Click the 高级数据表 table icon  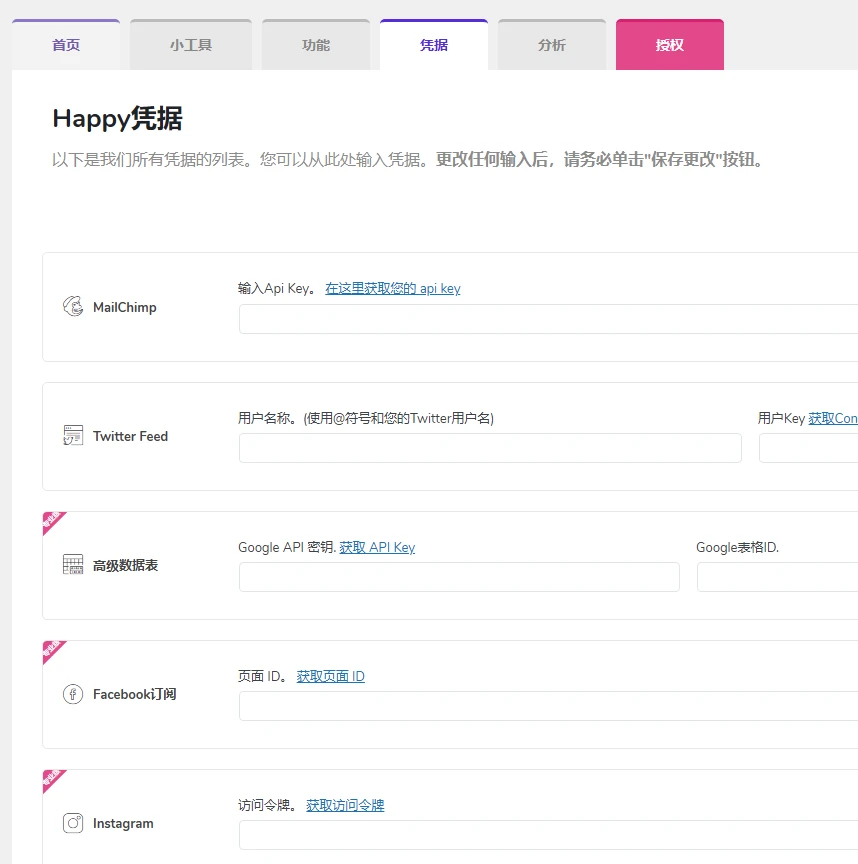tap(71, 564)
